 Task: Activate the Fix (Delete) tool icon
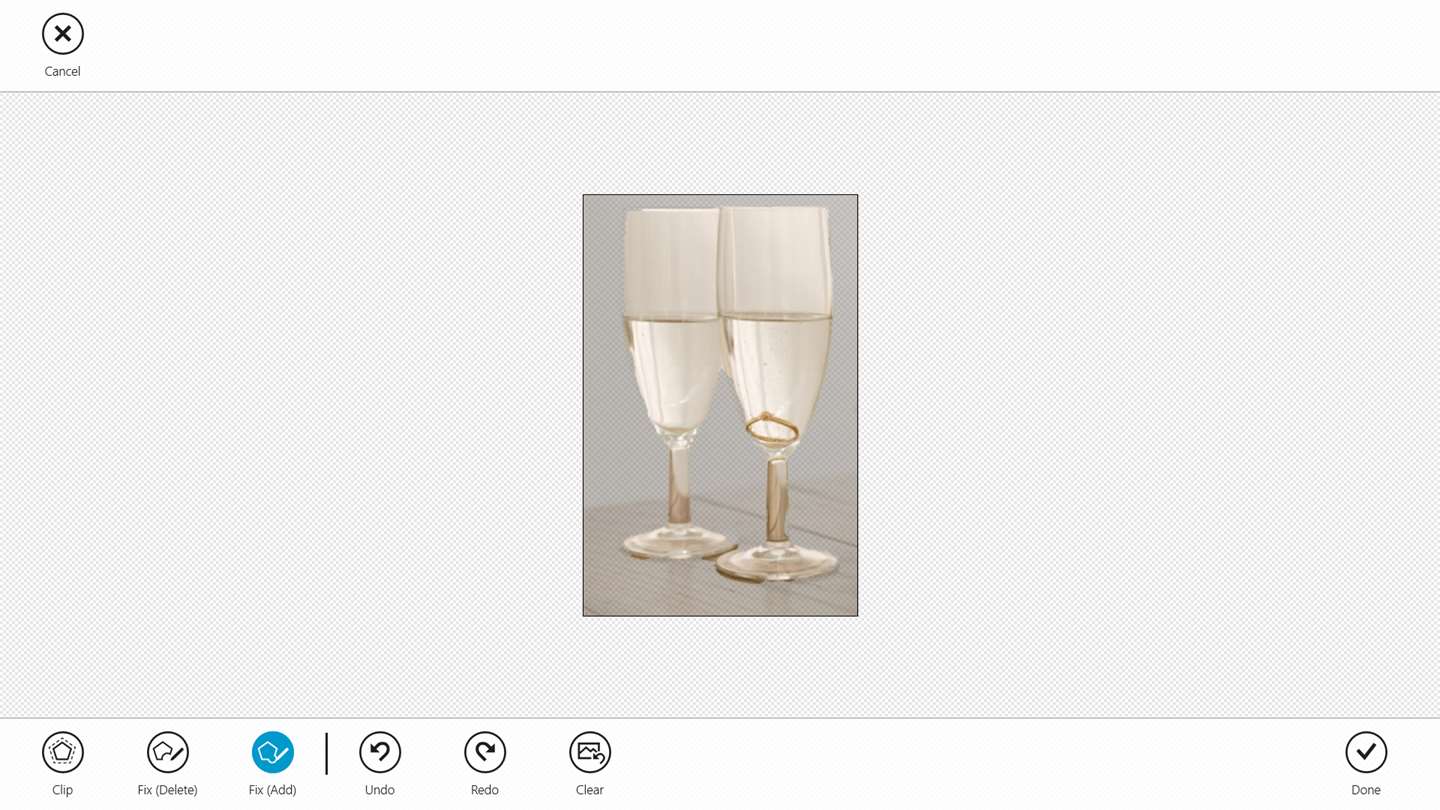167,752
